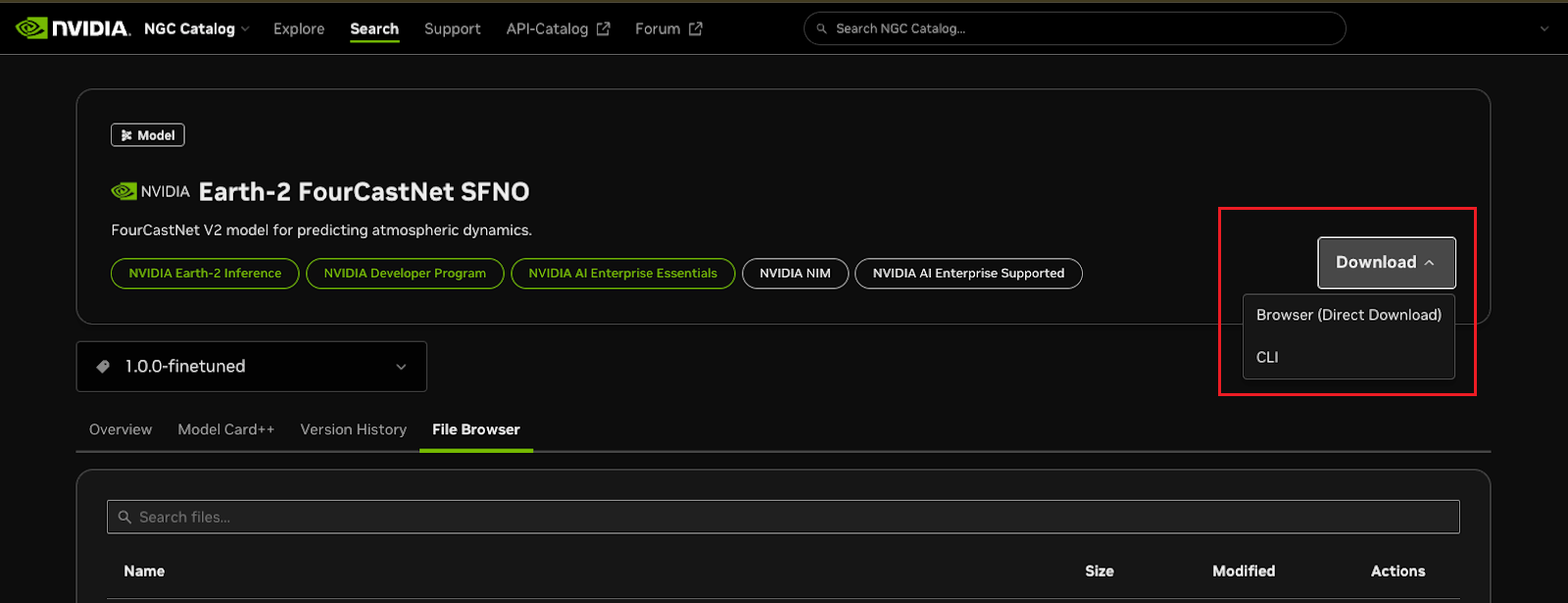Screen dimensions: 1568x603
Task: Click the NVIDIA Developer Program tag
Action: coord(405,274)
